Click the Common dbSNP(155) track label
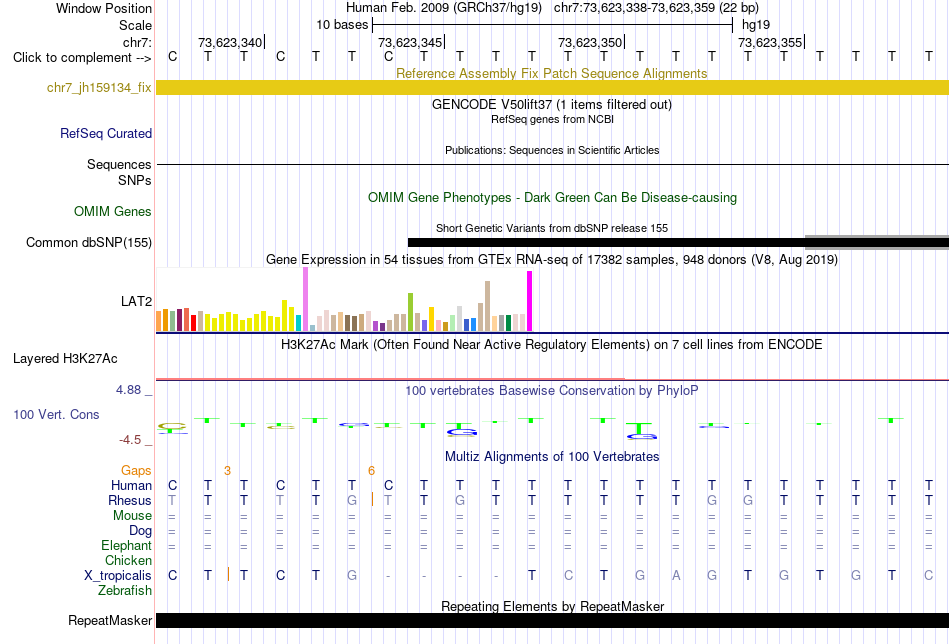950x644 pixels. (x=89, y=242)
